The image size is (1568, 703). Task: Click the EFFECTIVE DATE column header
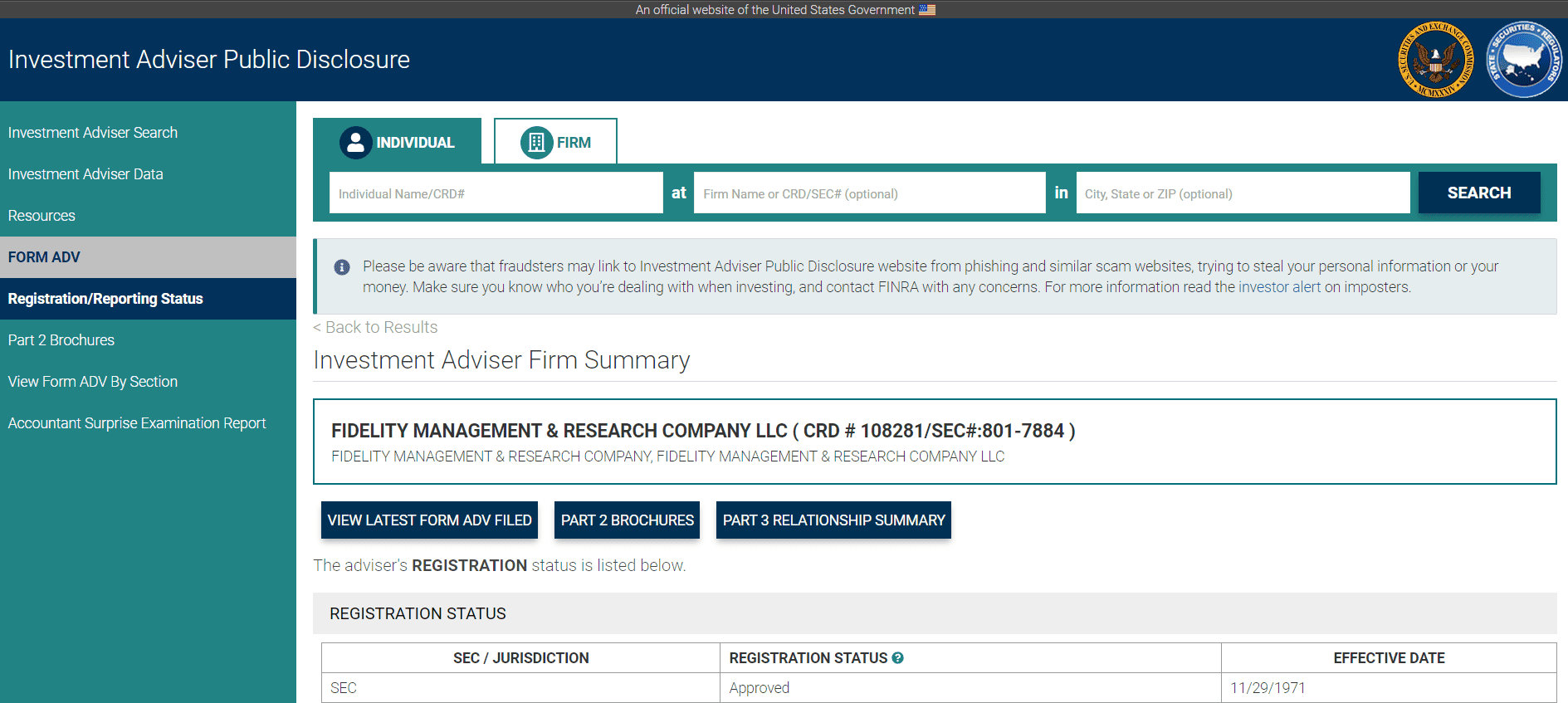[1389, 658]
